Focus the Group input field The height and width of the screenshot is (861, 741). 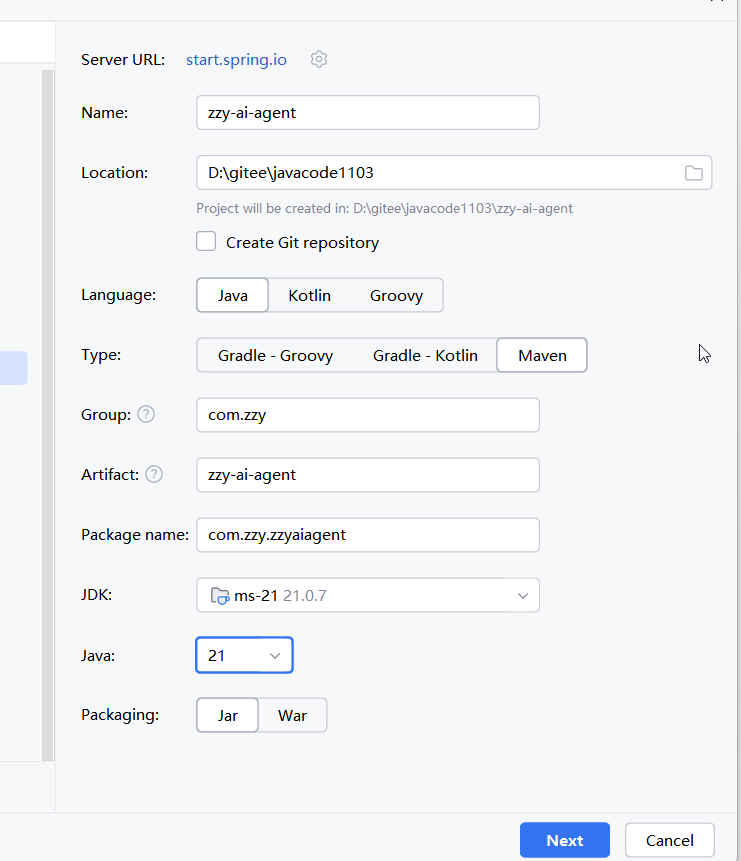click(367, 415)
